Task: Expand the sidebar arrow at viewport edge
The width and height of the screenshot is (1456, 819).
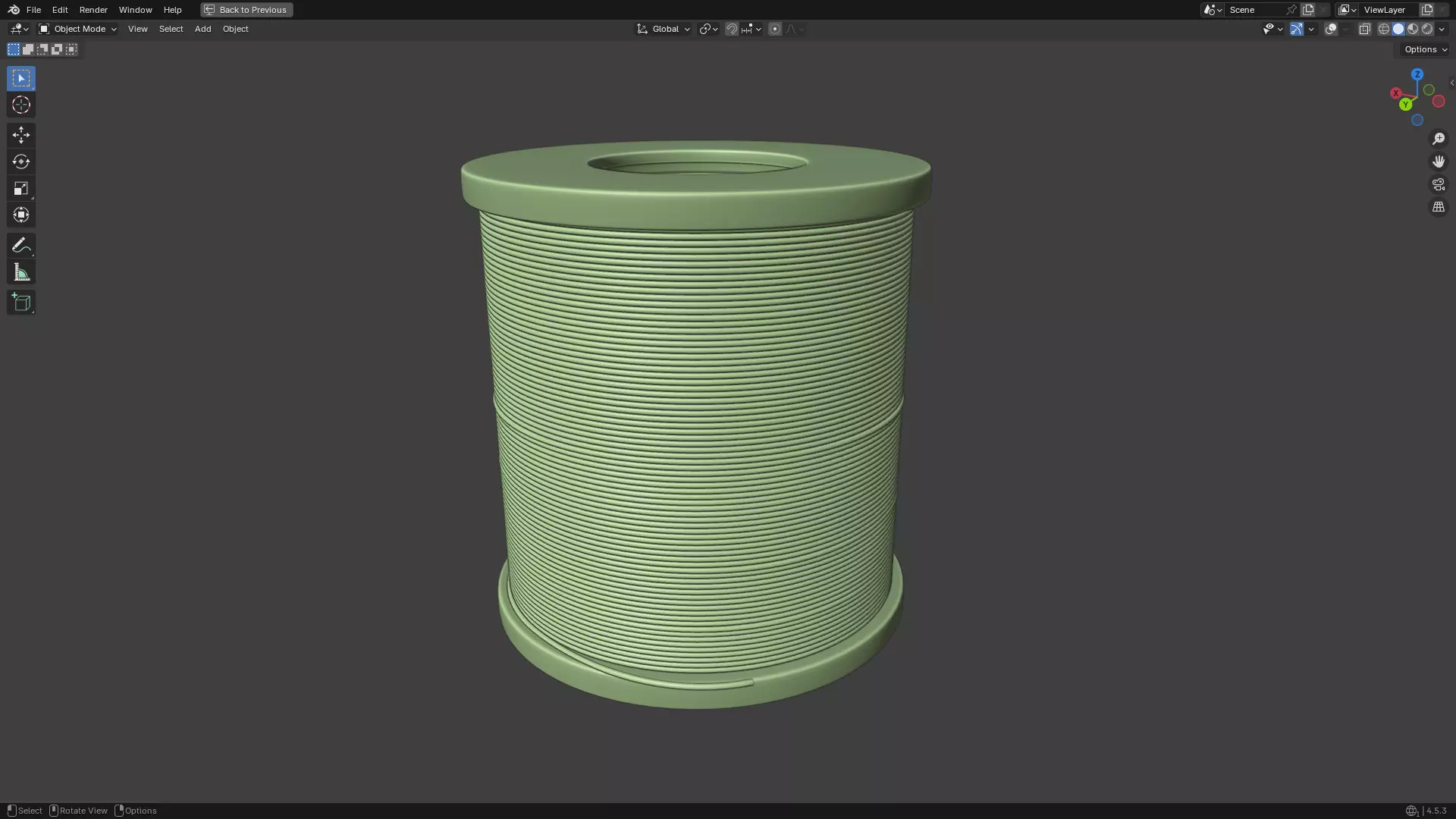Action: click(x=1451, y=83)
